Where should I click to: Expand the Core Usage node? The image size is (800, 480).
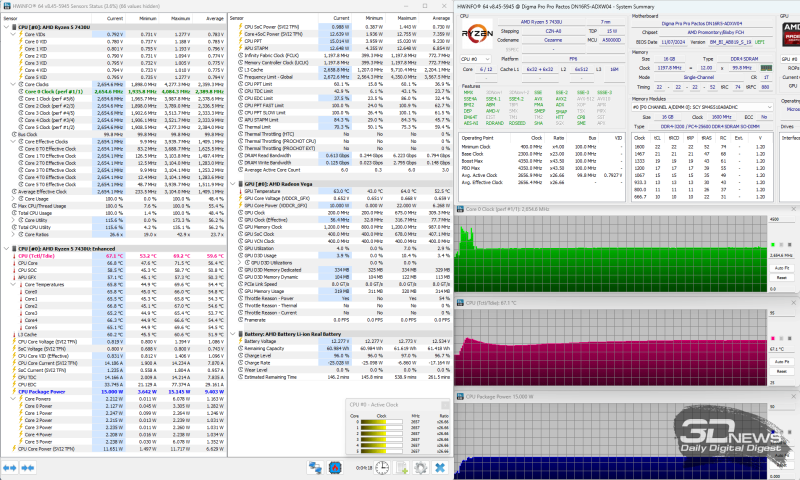pos(13,199)
